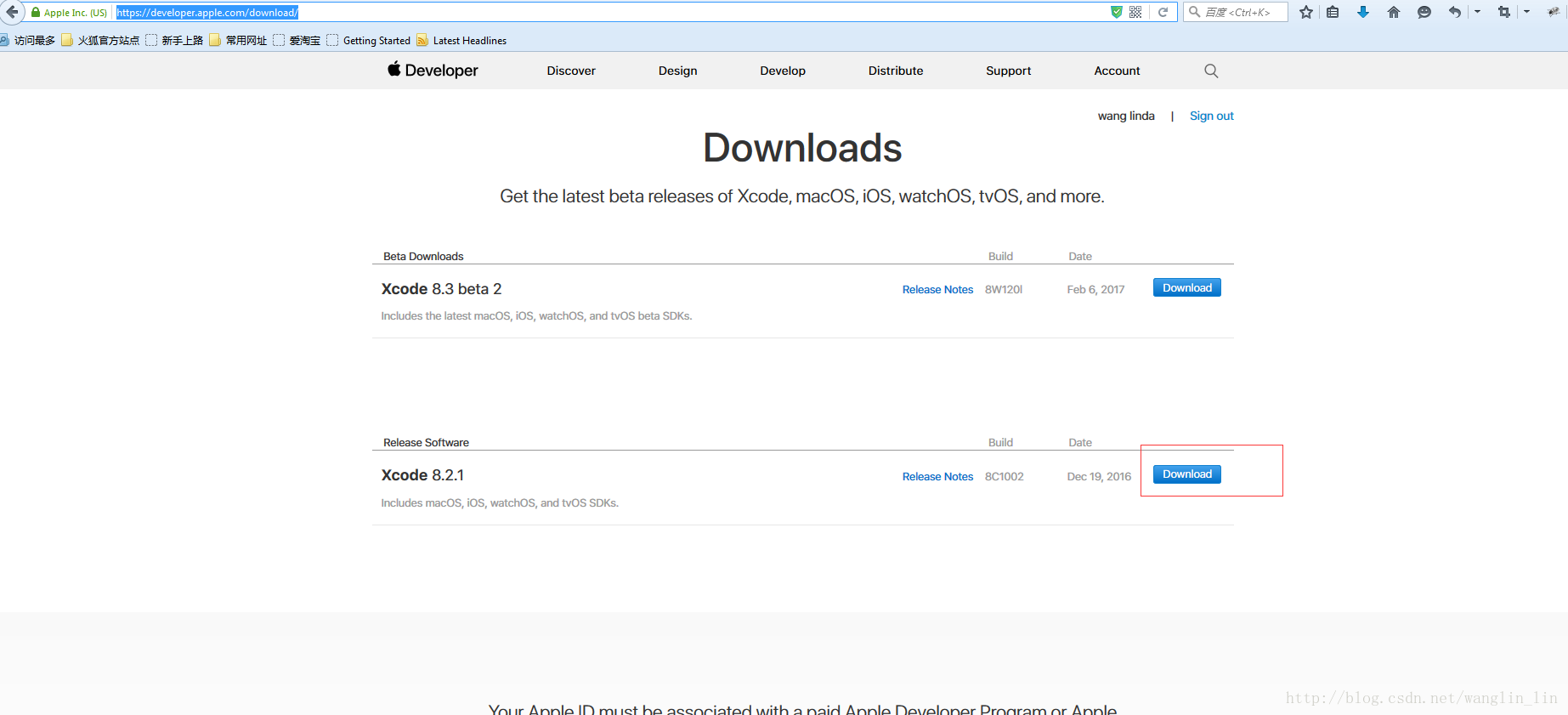Click the undo arrow toolbar icon
The width and height of the screenshot is (1568, 715).
click(1455, 12)
